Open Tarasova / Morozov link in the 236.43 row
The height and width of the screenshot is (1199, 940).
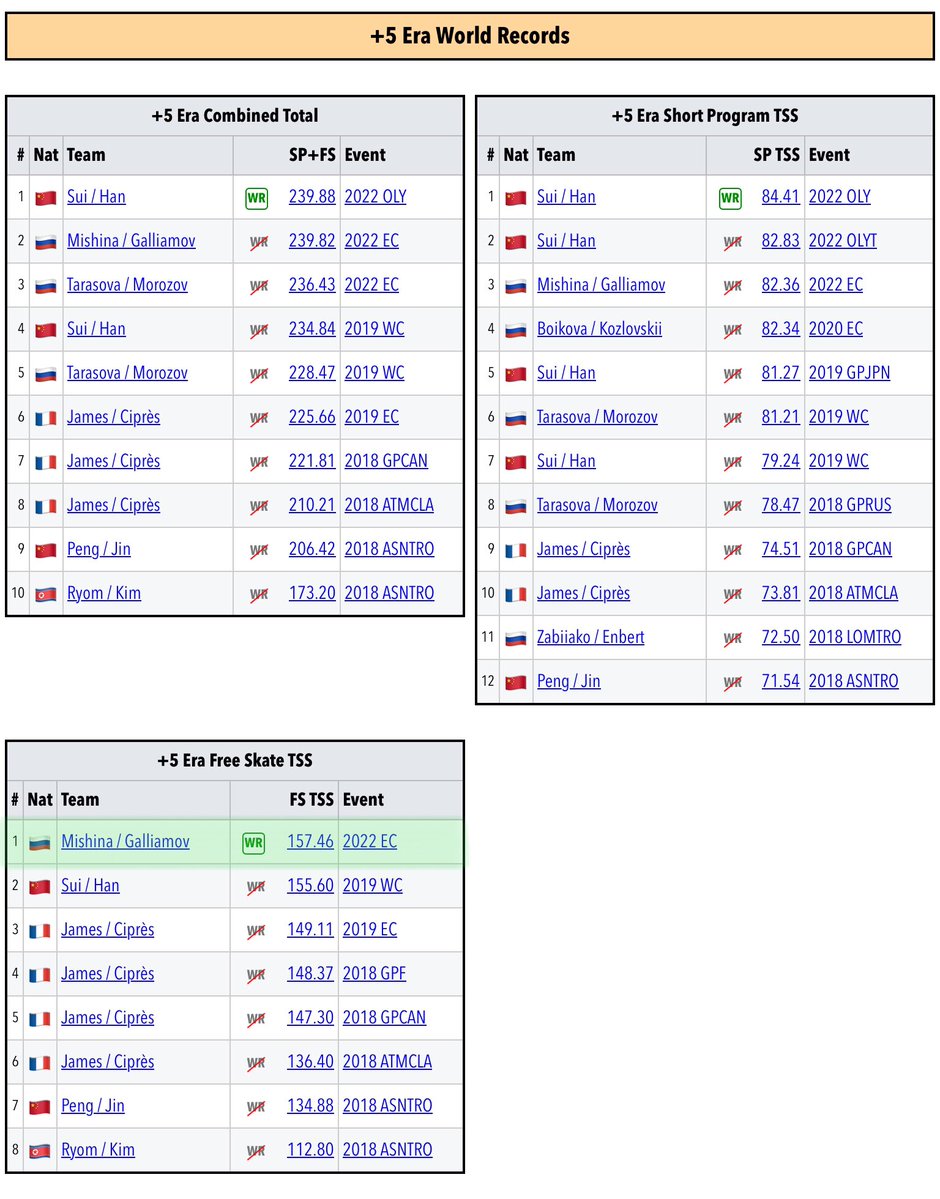[x=128, y=285]
